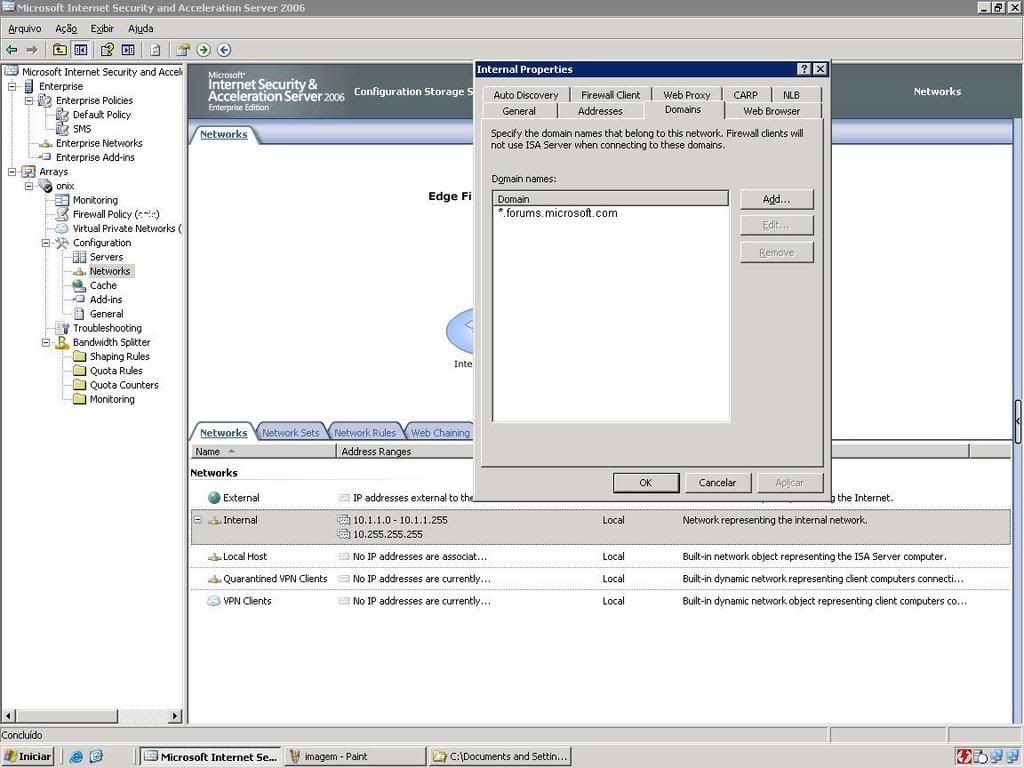The height and width of the screenshot is (768, 1024).
Task: Click the blue left-arrow circle toolbar icon
Action: (x=224, y=50)
